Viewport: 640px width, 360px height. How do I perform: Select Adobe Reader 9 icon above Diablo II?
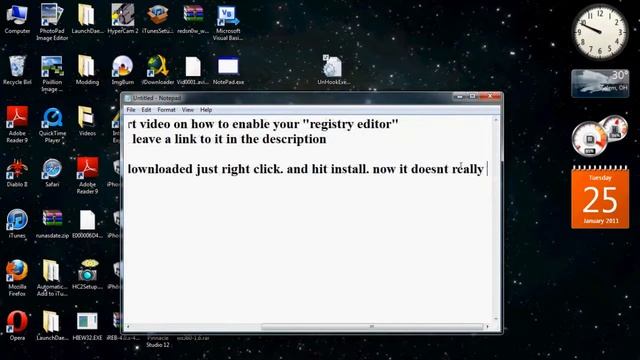[x=17, y=125]
